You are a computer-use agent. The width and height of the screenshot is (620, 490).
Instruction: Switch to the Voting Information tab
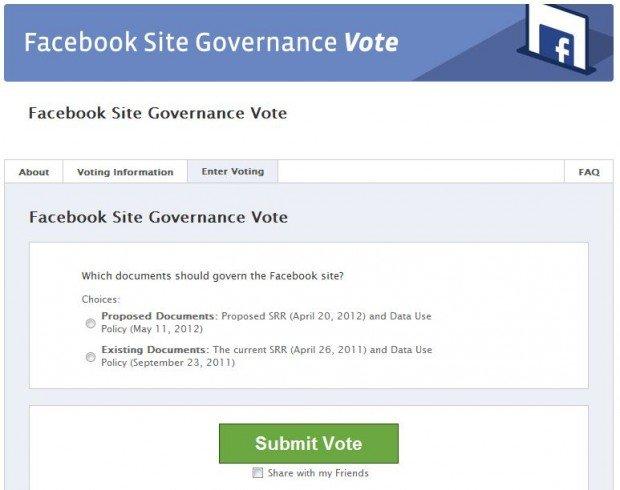pos(125,172)
